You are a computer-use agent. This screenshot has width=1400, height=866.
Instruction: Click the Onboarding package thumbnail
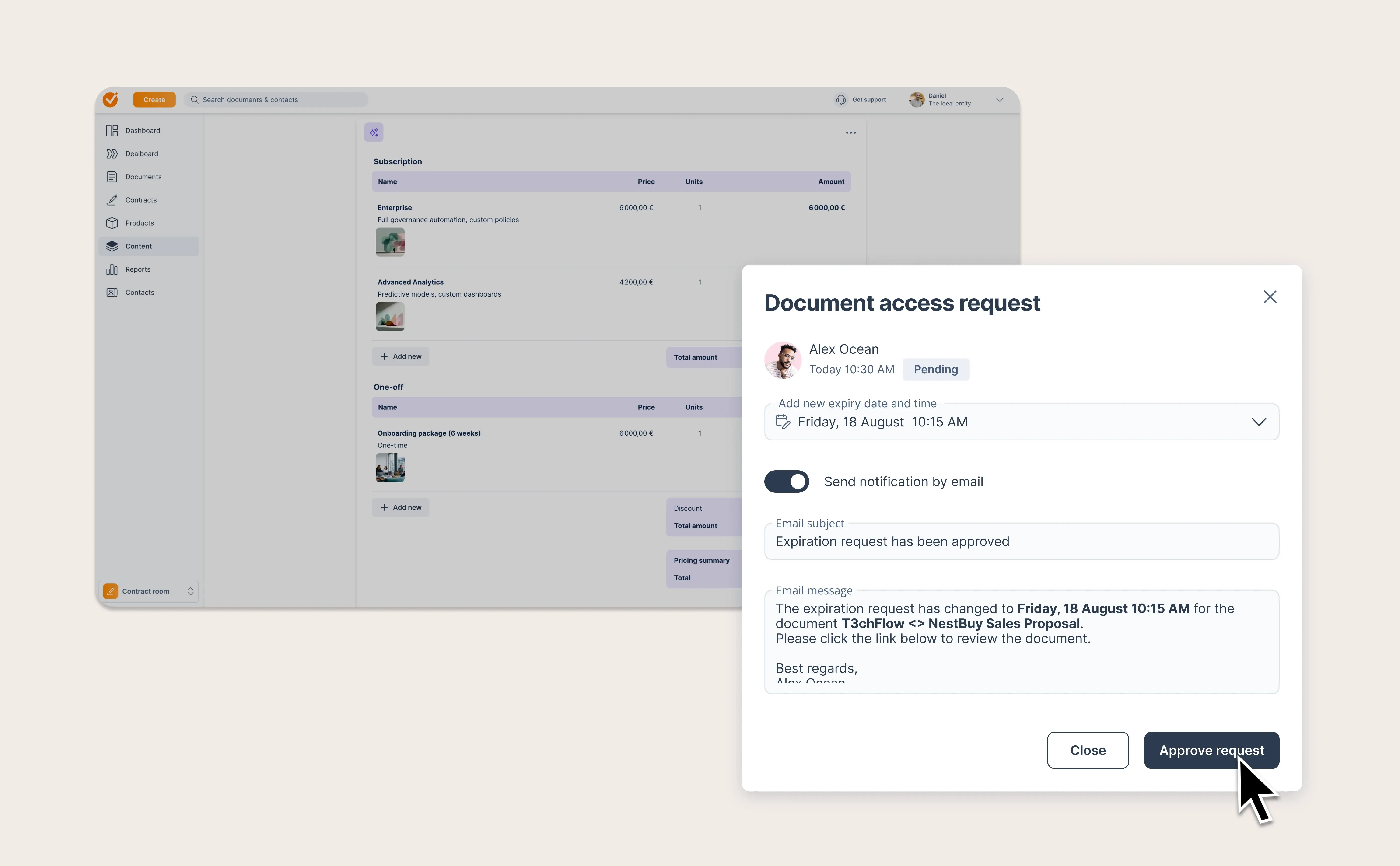pyautogui.click(x=390, y=467)
